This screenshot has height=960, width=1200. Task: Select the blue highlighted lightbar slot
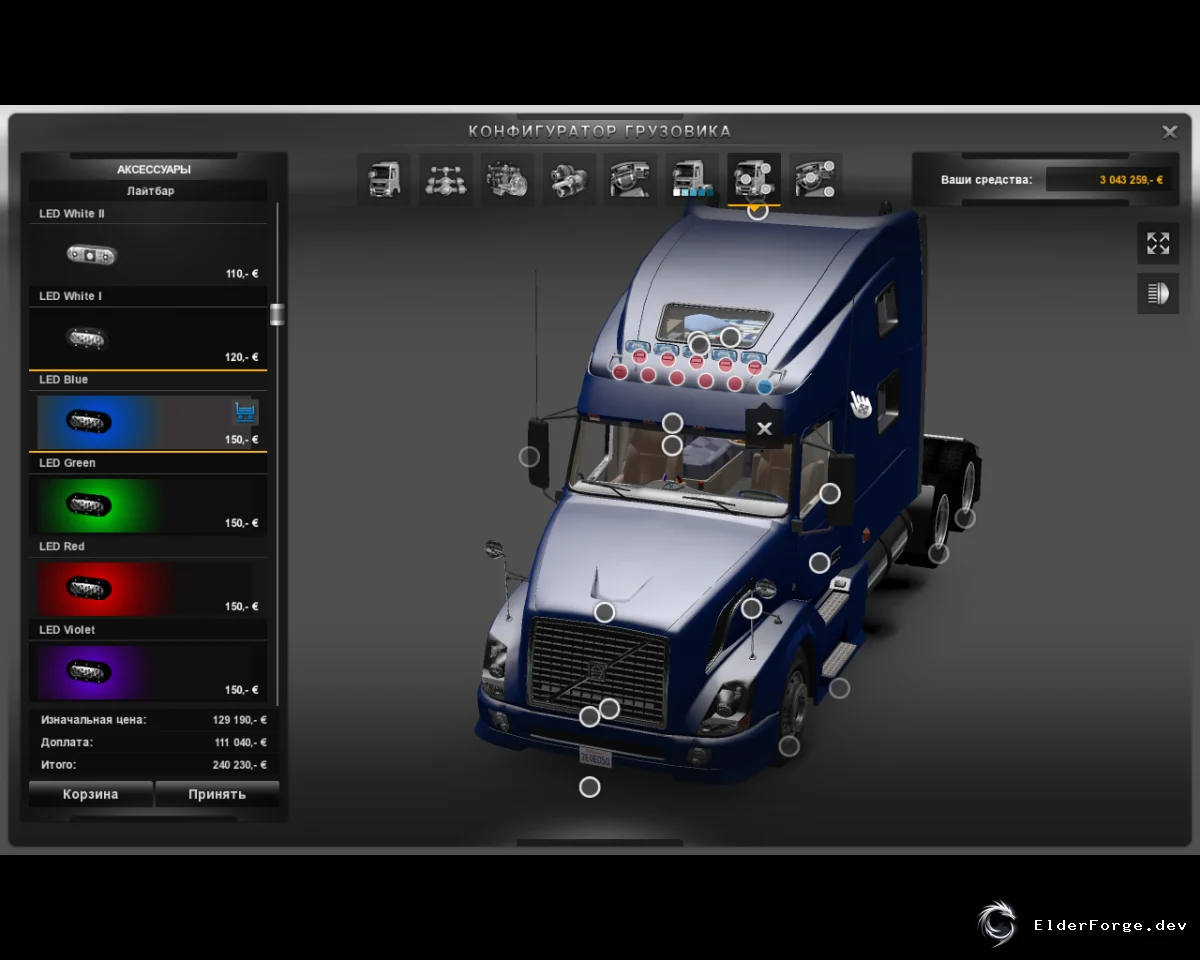coord(765,386)
